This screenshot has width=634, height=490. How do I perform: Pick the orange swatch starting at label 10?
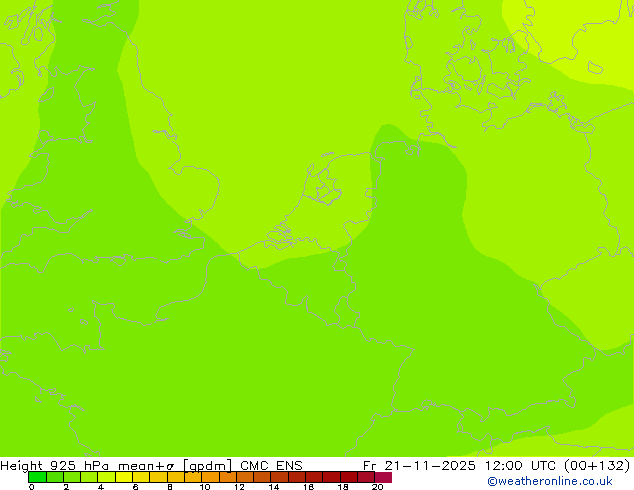[211, 477]
